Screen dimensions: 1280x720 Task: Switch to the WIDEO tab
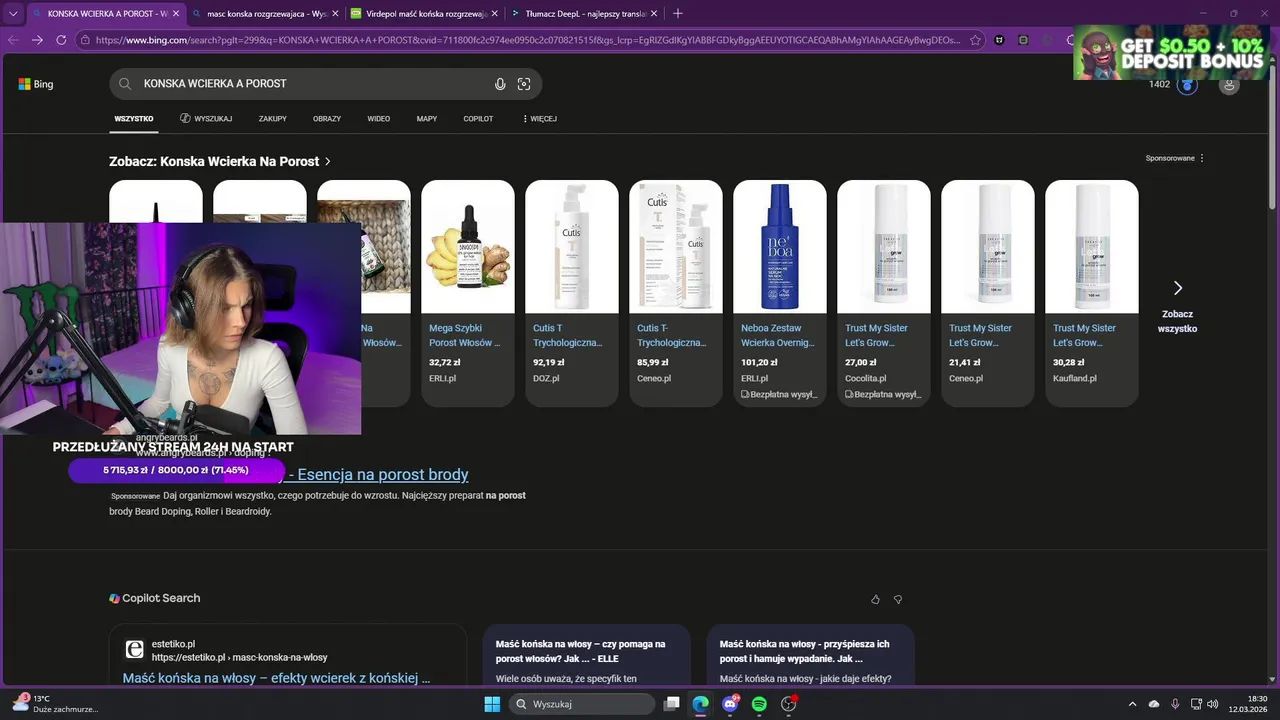coord(379,119)
